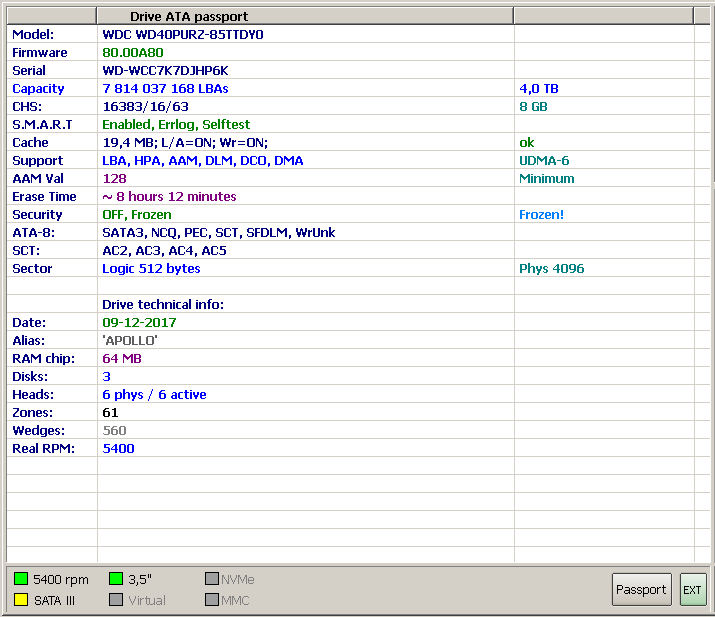Viewport: 715px width, 617px height.
Task: Click the 'S.M.A.R.T' row label
Action: (x=42, y=124)
